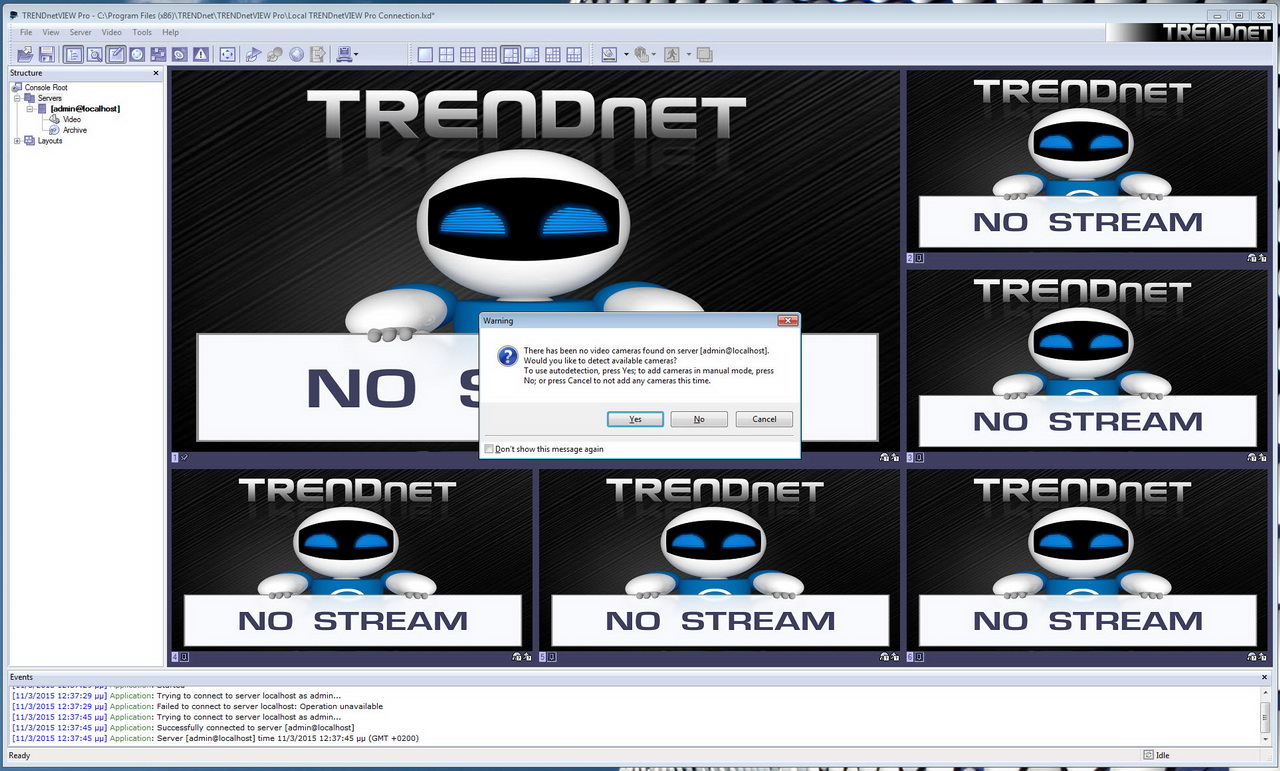1280x771 pixels.
Task: Collapse the Servers tree node
Action: point(17,98)
